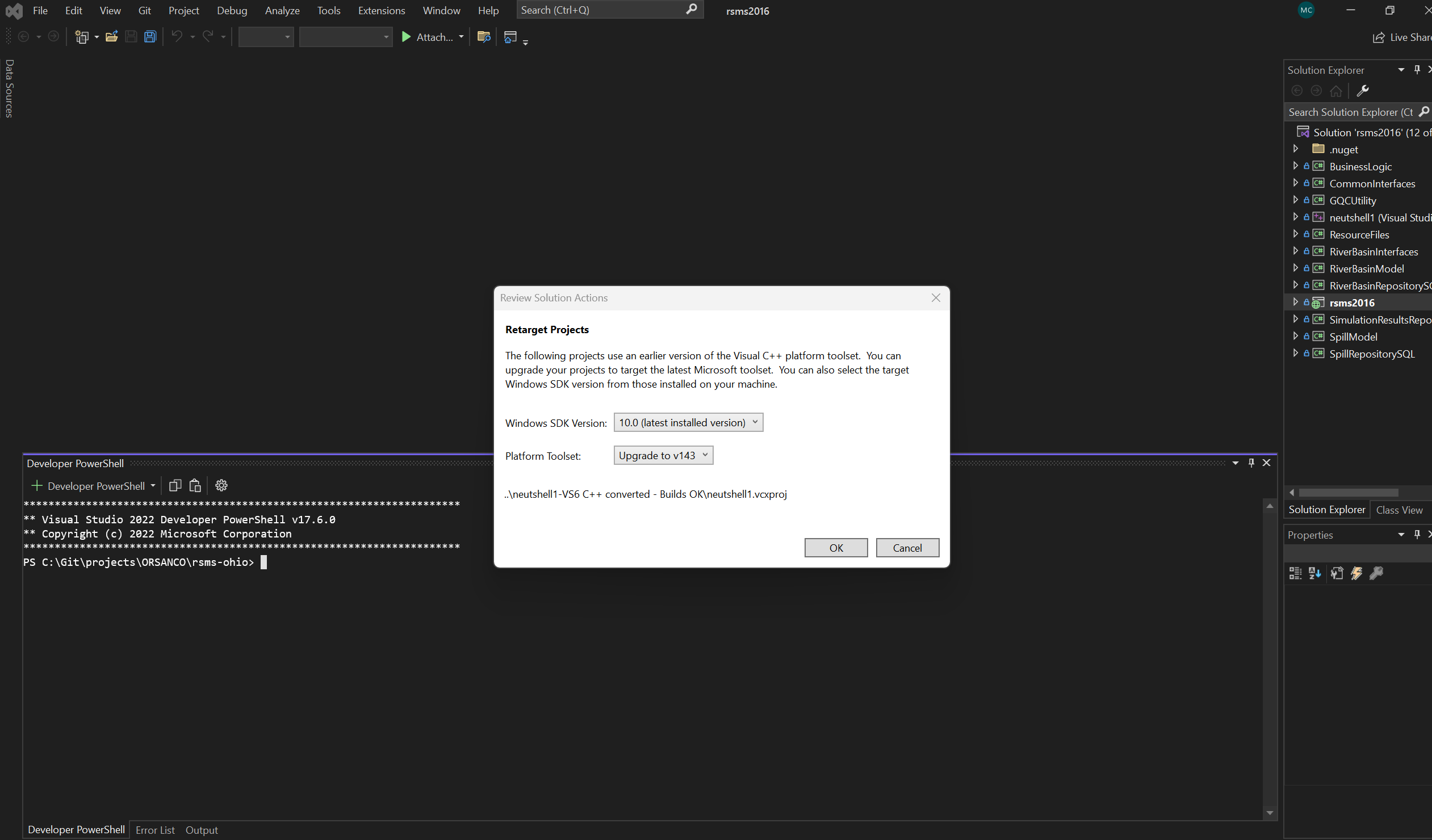Close the Developer PowerShell panel
Screen dimensions: 1432x840
click(x=1266, y=463)
